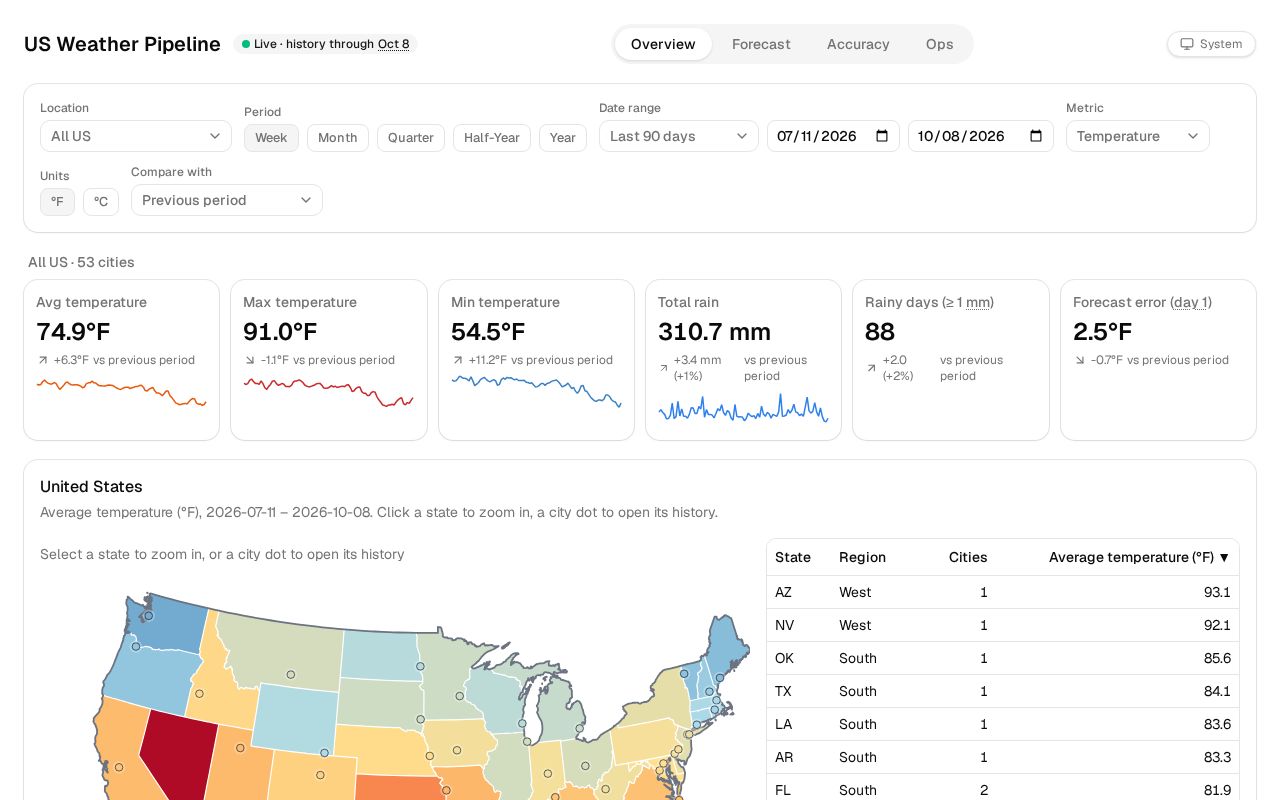Click the green Live status dot
The image size is (1280, 800).
pyautogui.click(x=246, y=44)
